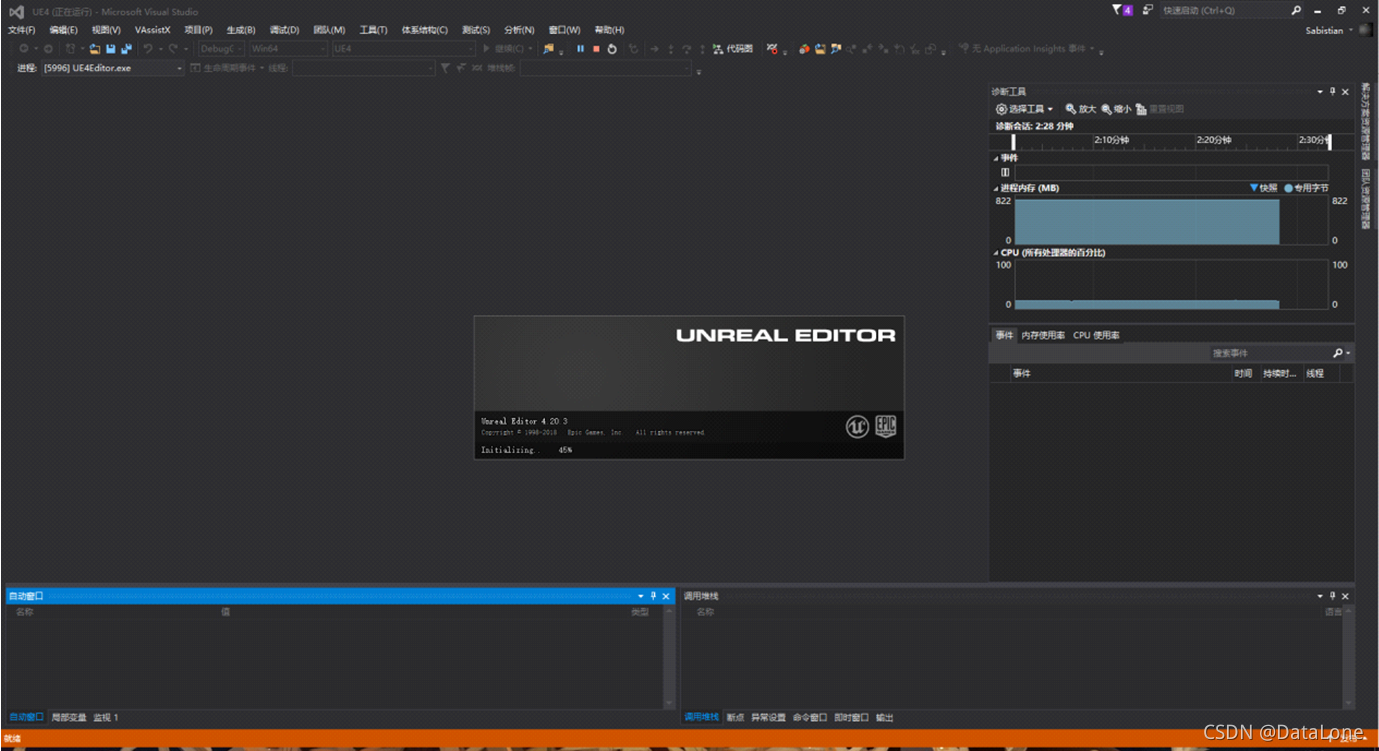Image resolution: width=1379 pixels, height=751 pixels.
Task: Switch to the 内存使用率 tab
Action: [x=1043, y=335]
